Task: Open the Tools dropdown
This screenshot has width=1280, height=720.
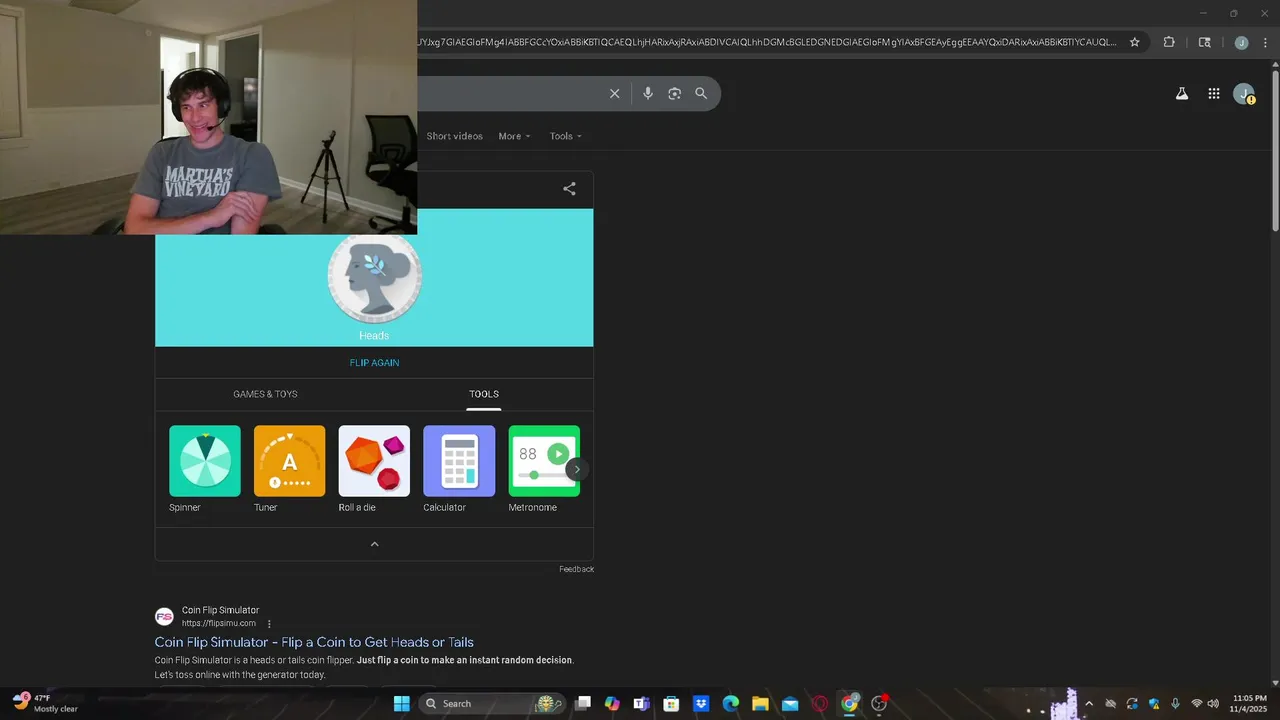Action: (565, 136)
